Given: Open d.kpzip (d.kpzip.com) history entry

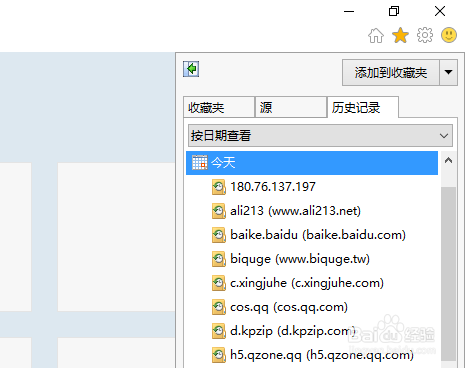Looking at the screenshot, I should (293, 331).
